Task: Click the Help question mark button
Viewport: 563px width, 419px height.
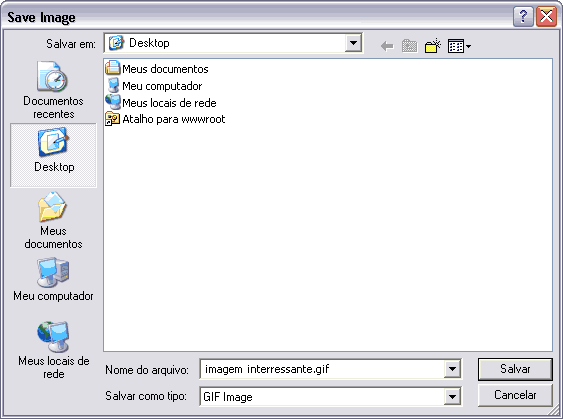Action: (x=523, y=16)
